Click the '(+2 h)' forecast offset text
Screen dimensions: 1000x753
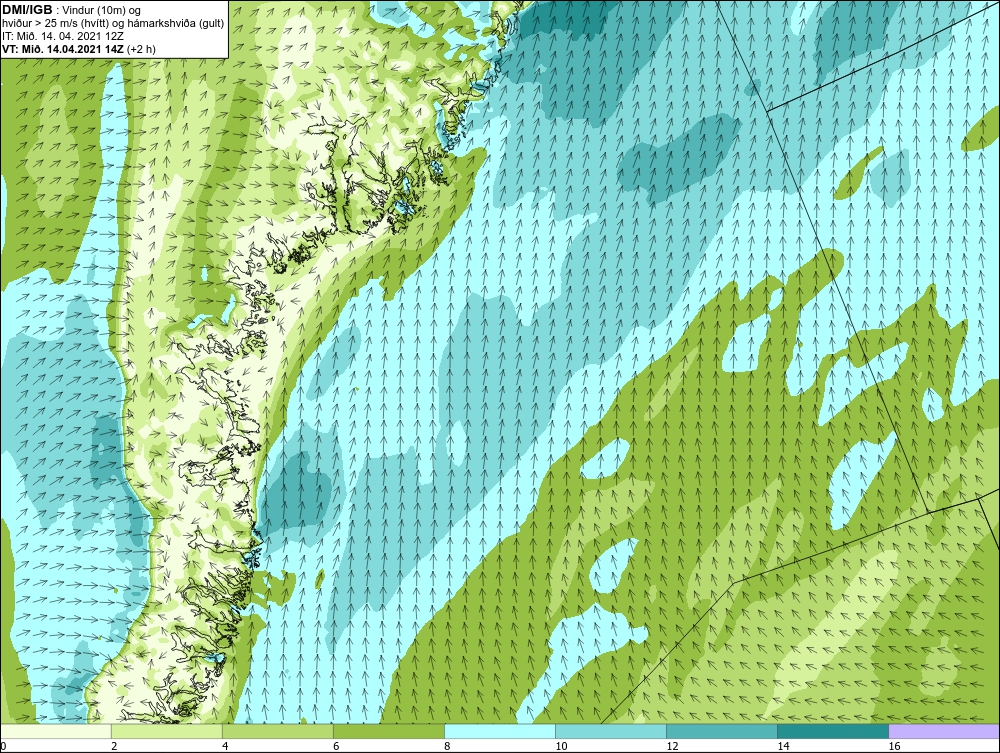pos(142,49)
